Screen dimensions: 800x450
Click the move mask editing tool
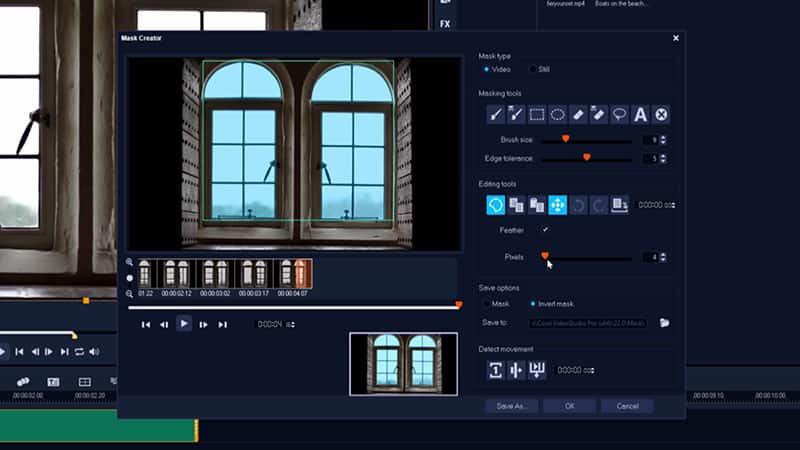click(x=558, y=205)
